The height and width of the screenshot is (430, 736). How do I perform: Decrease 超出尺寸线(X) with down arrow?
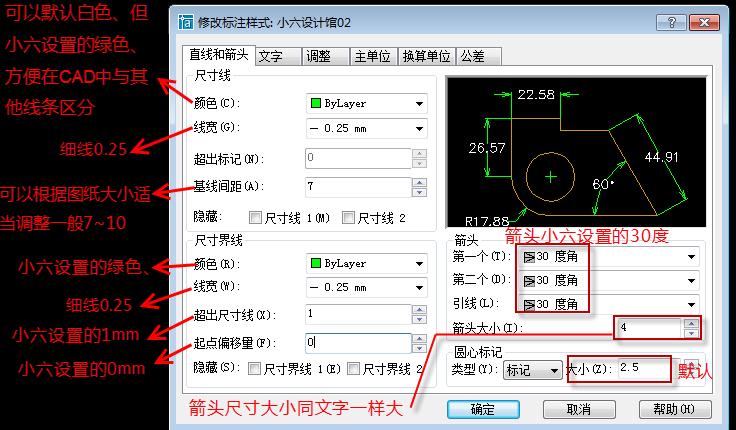419,319
